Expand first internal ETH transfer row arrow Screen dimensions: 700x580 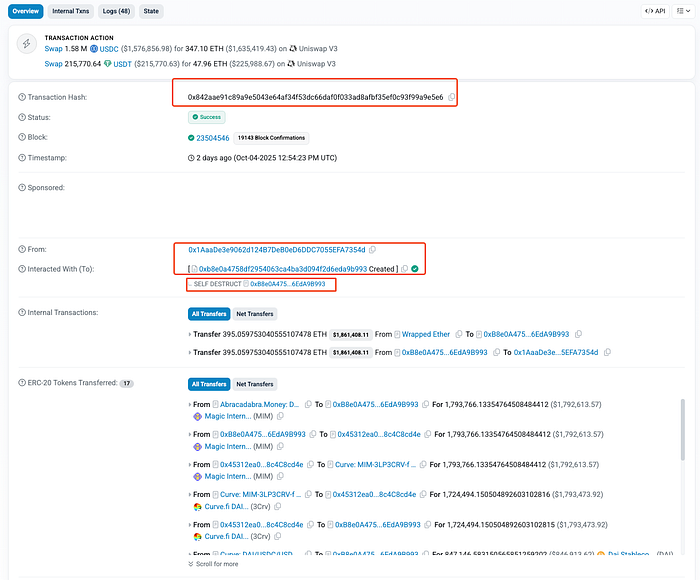click(190, 334)
